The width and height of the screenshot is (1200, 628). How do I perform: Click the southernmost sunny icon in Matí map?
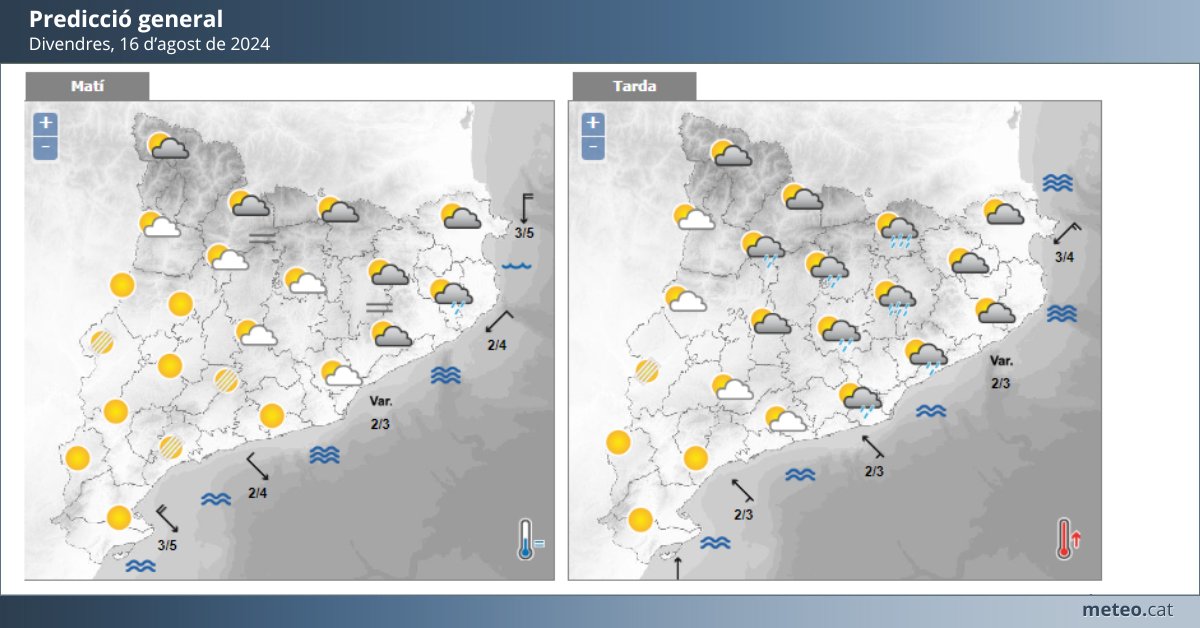(119, 517)
